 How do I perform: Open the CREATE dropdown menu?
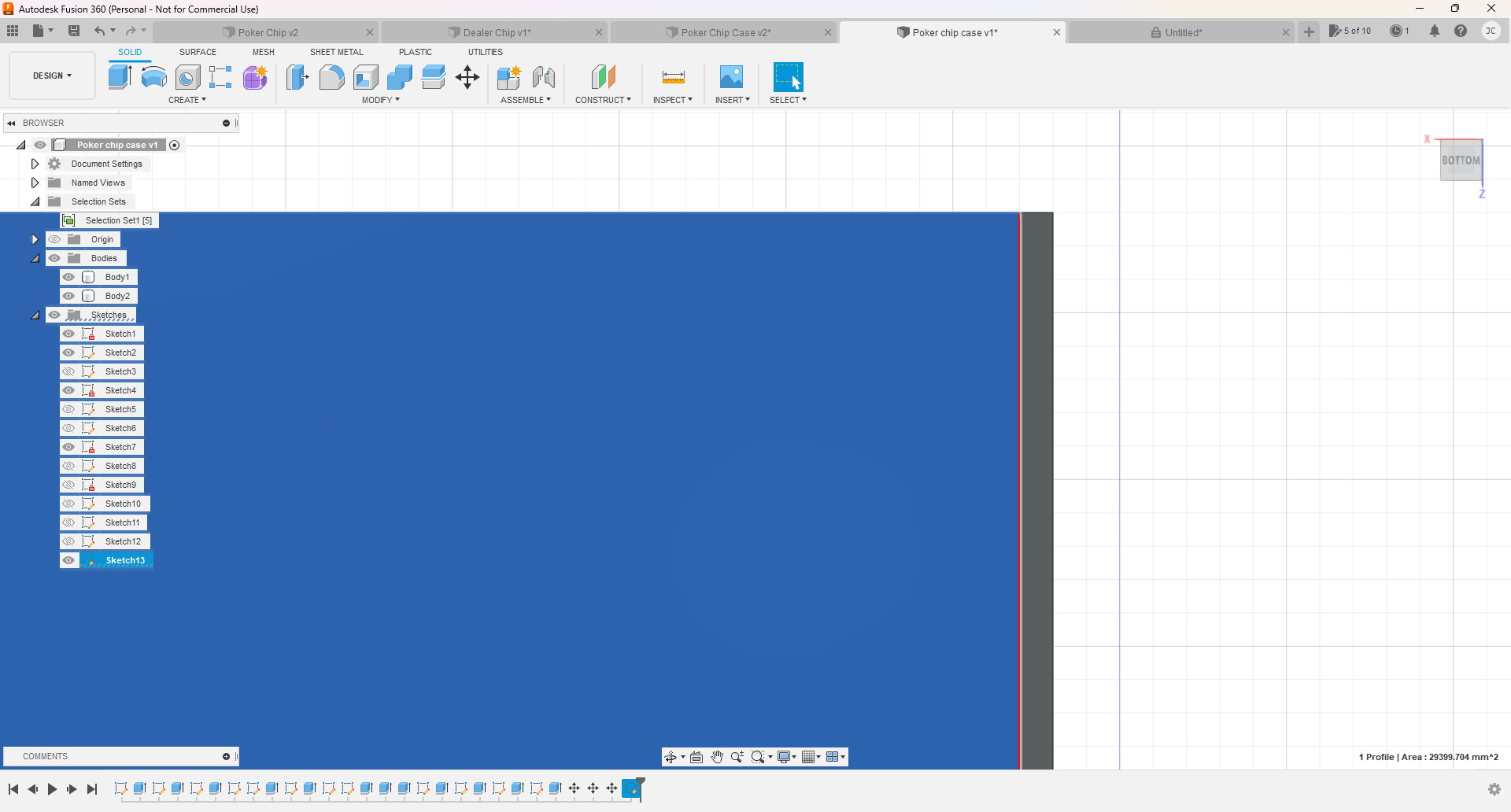tap(187, 100)
